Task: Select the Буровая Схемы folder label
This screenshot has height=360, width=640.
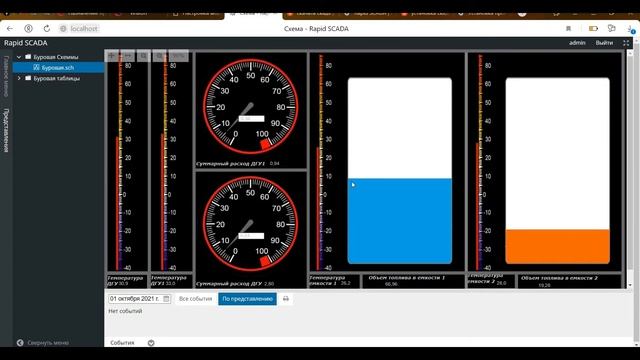Action: click(x=56, y=57)
